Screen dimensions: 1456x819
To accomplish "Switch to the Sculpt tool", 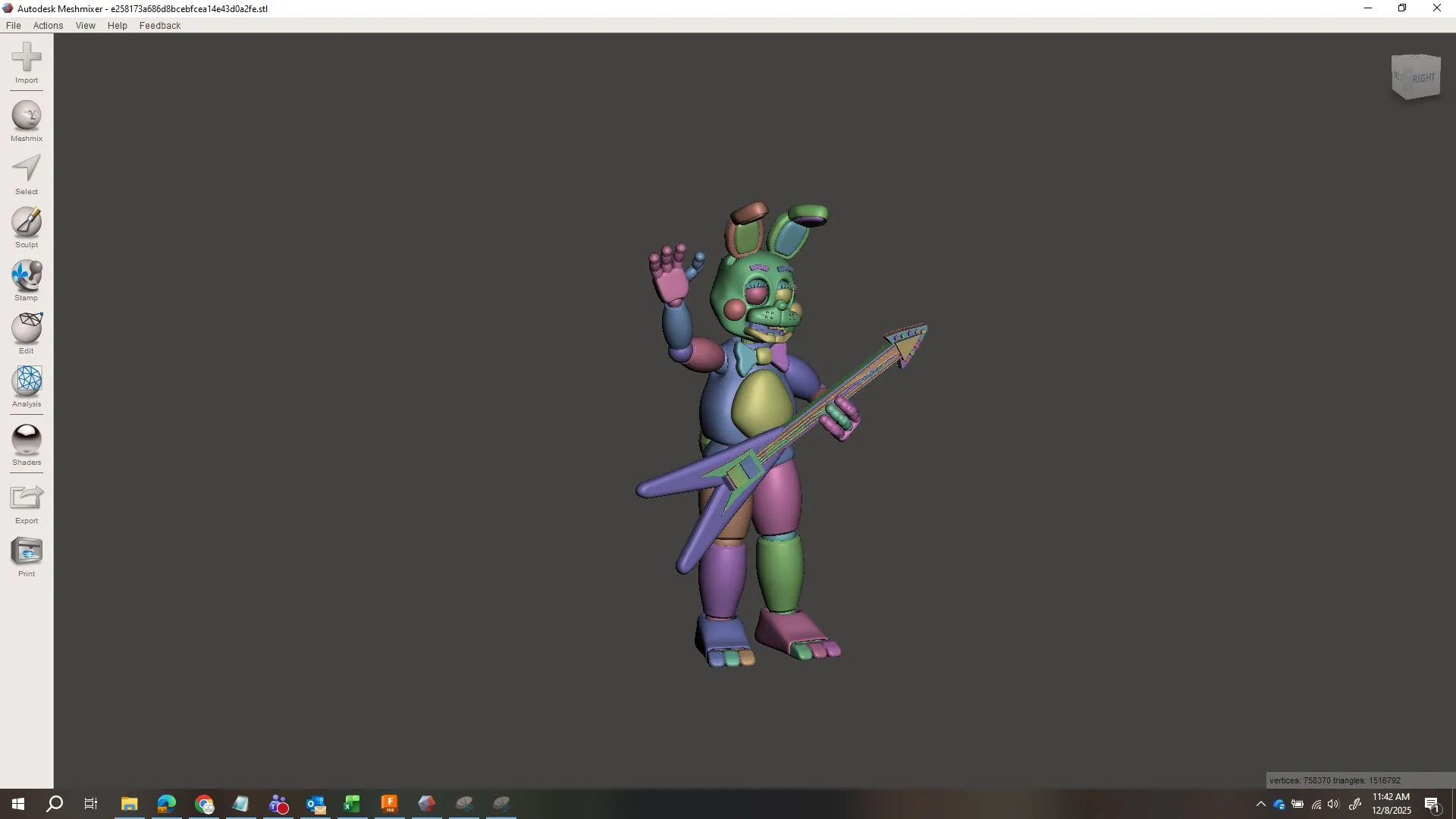I will coord(26,226).
